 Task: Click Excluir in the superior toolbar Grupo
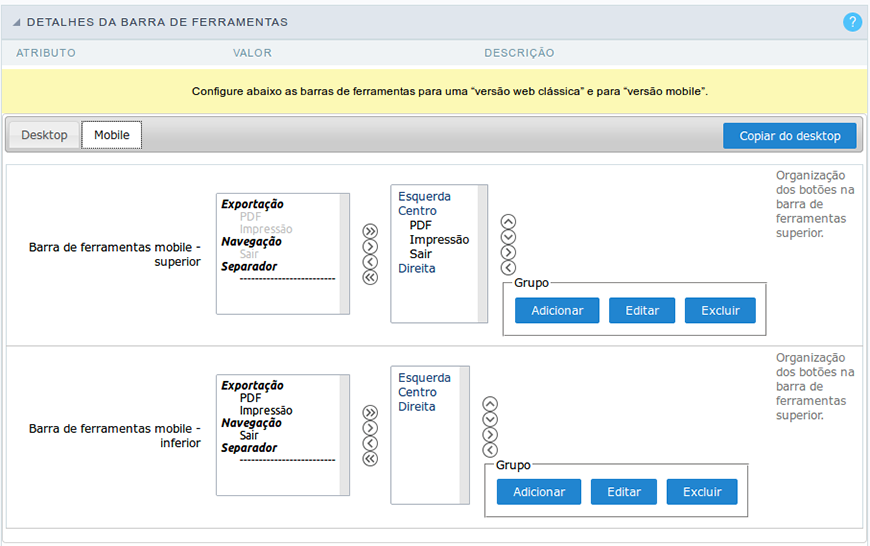pos(720,310)
